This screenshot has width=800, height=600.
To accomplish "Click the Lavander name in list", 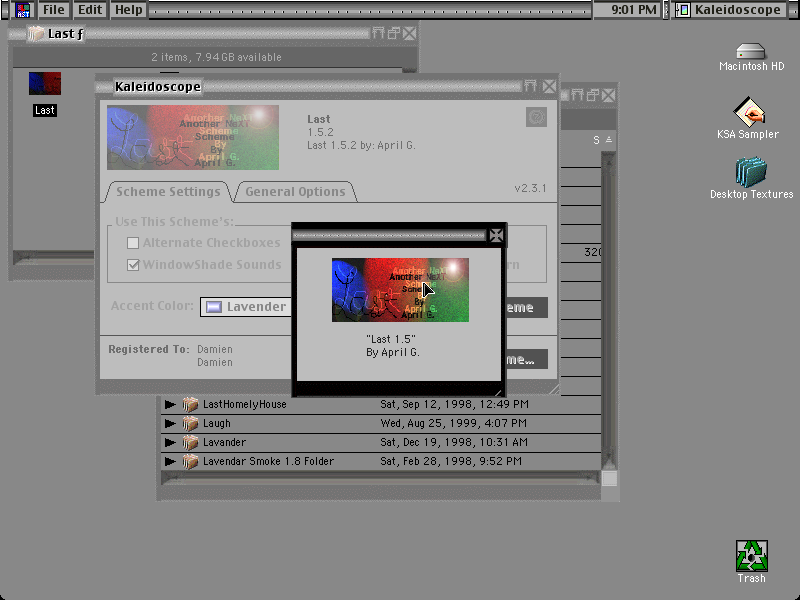I will pos(224,442).
